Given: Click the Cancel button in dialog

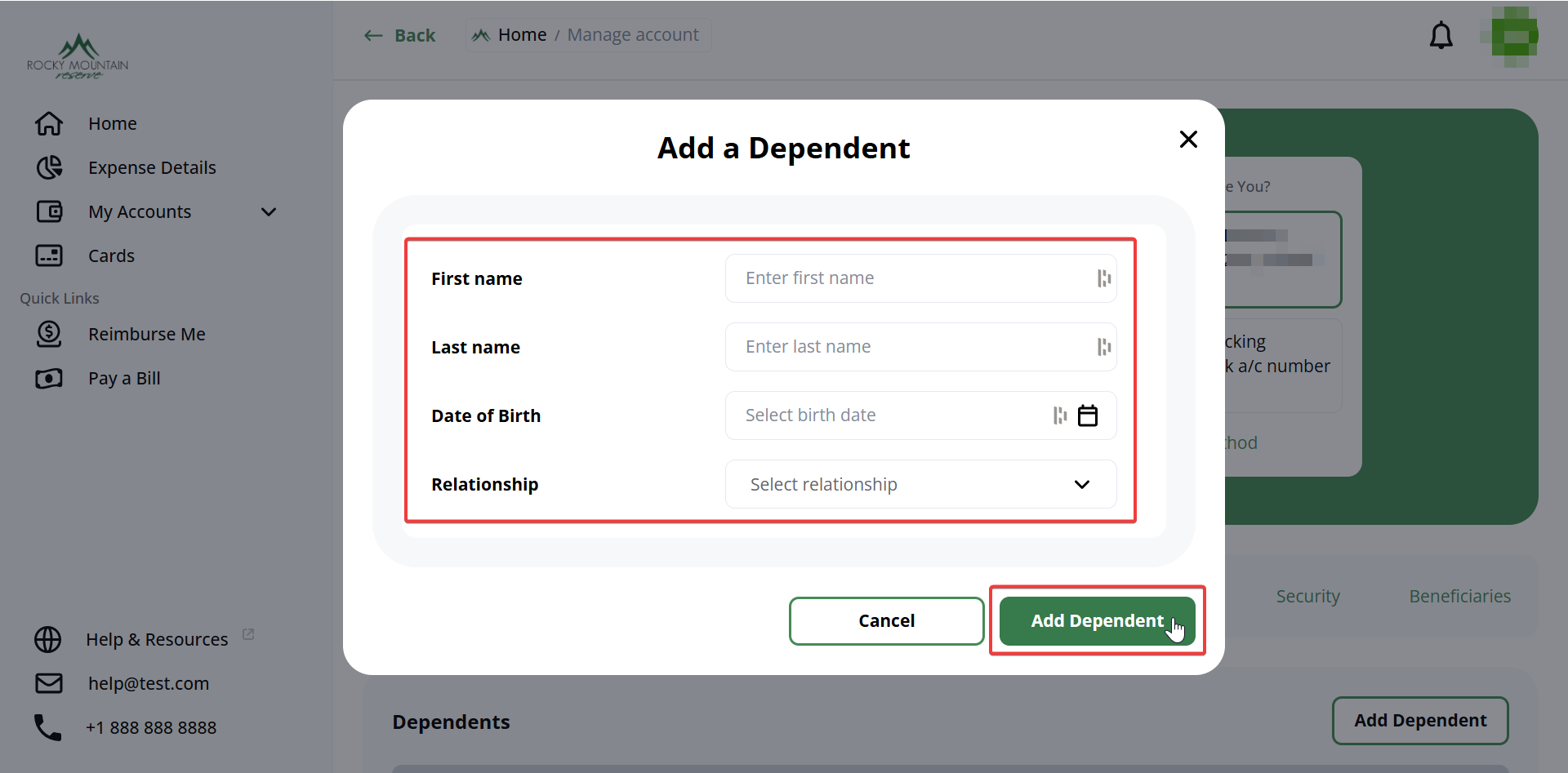Looking at the screenshot, I should 886,621.
